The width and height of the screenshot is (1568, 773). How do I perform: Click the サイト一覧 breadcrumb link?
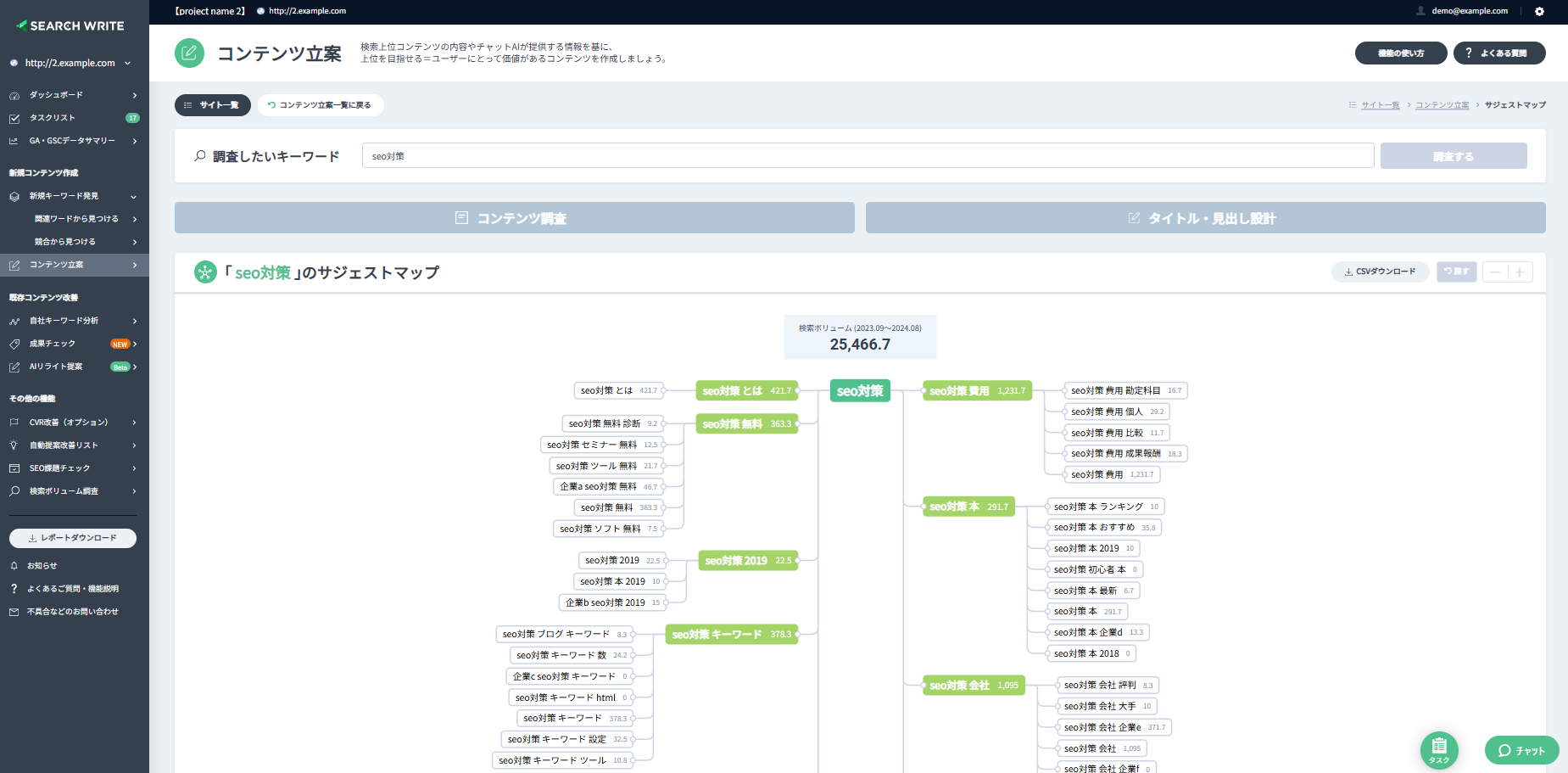pyautogui.click(x=1381, y=105)
